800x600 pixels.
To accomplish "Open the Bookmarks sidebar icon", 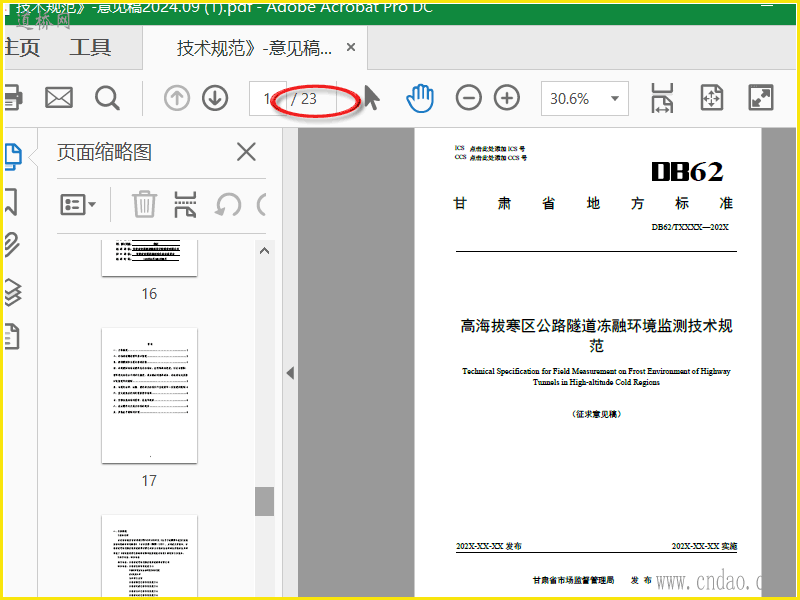I will coord(11,201).
